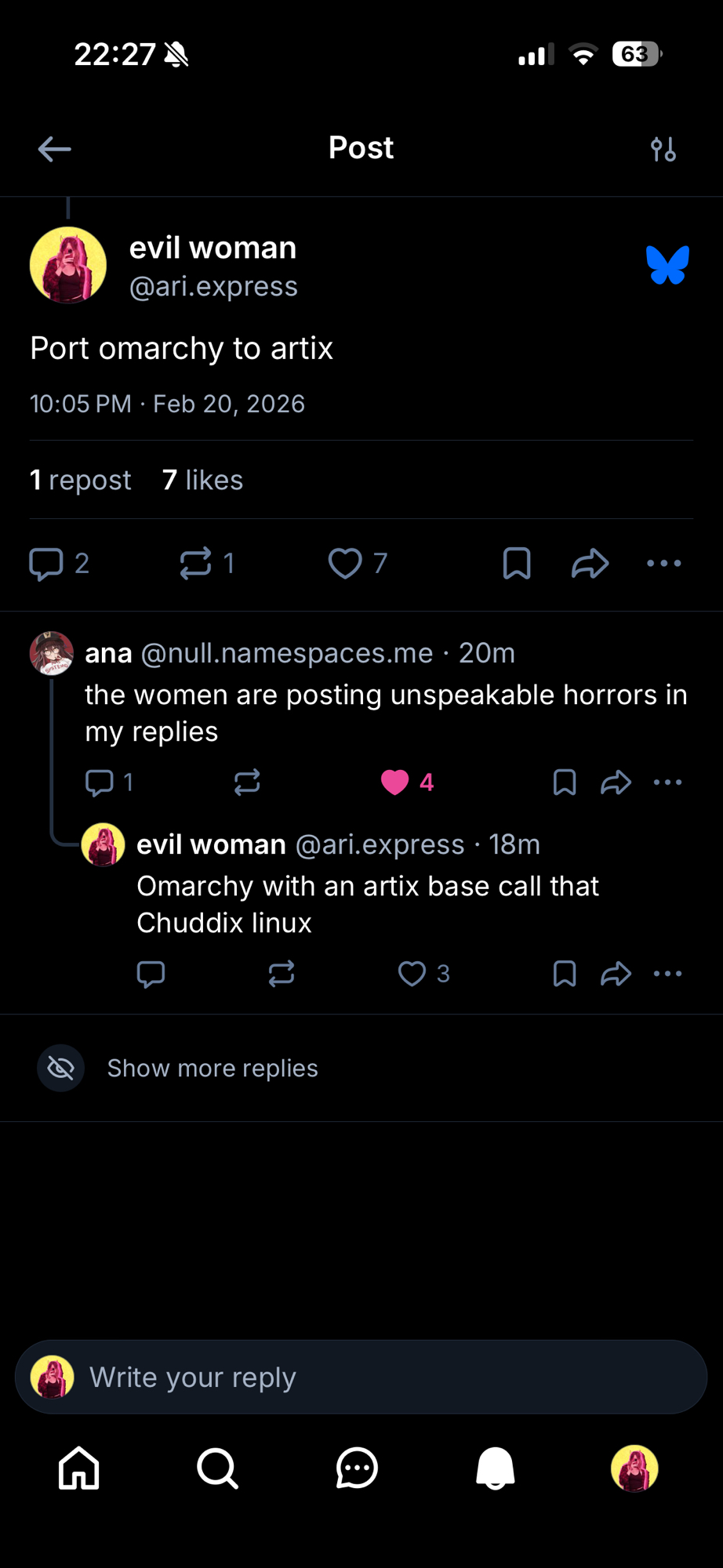Open more options on ana's reply

pyautogui.click(x=667, y=782)
